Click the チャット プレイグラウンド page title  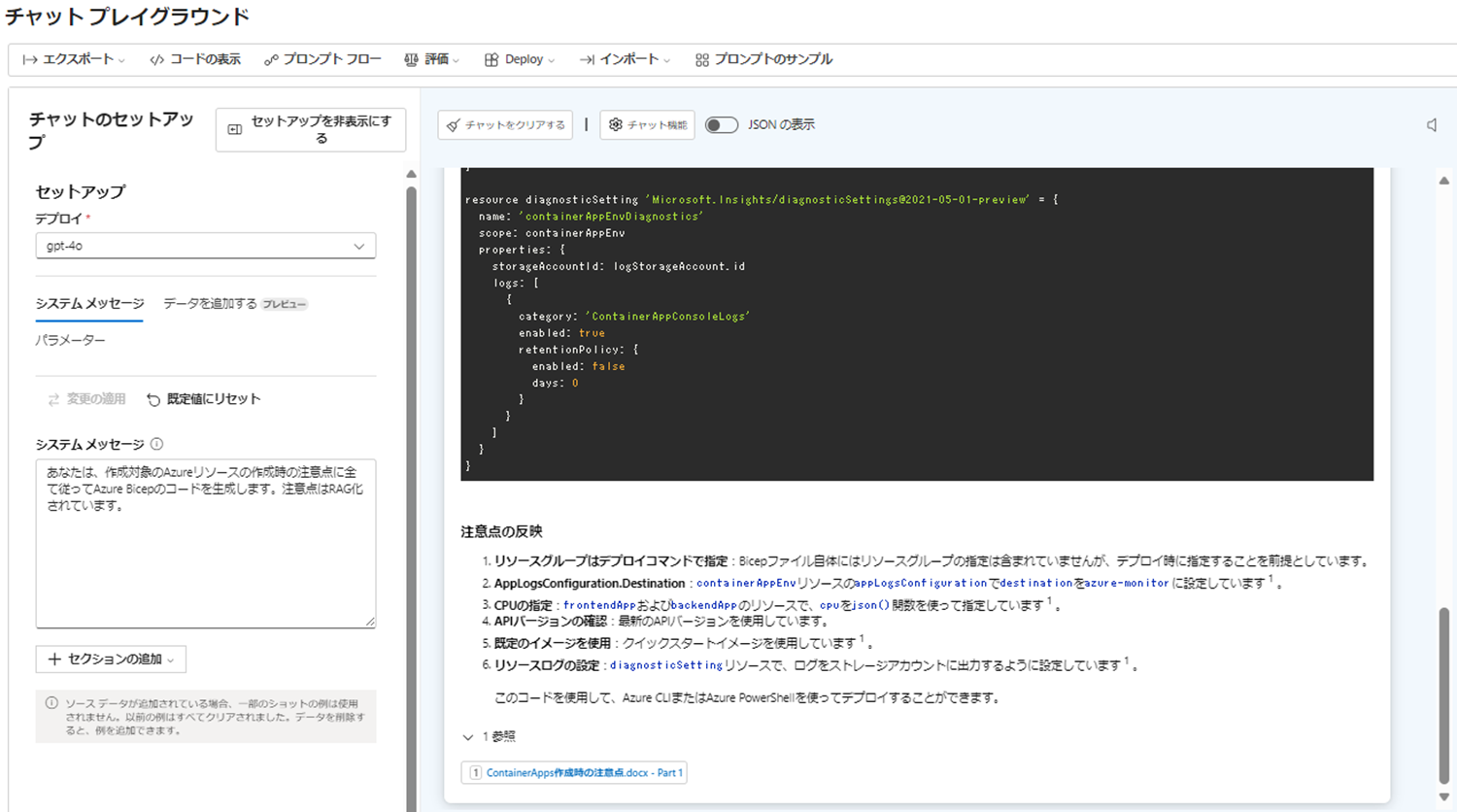(x=128, y=17)
